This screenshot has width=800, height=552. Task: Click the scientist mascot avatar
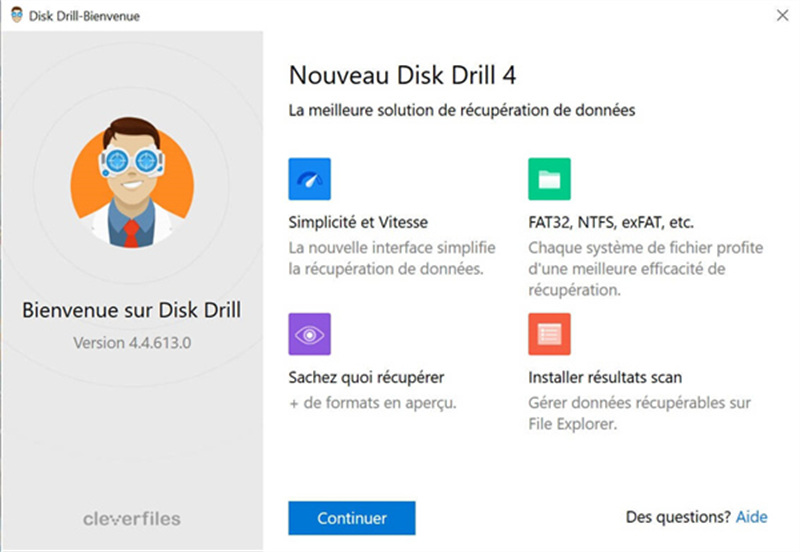[x=132, y=183]
